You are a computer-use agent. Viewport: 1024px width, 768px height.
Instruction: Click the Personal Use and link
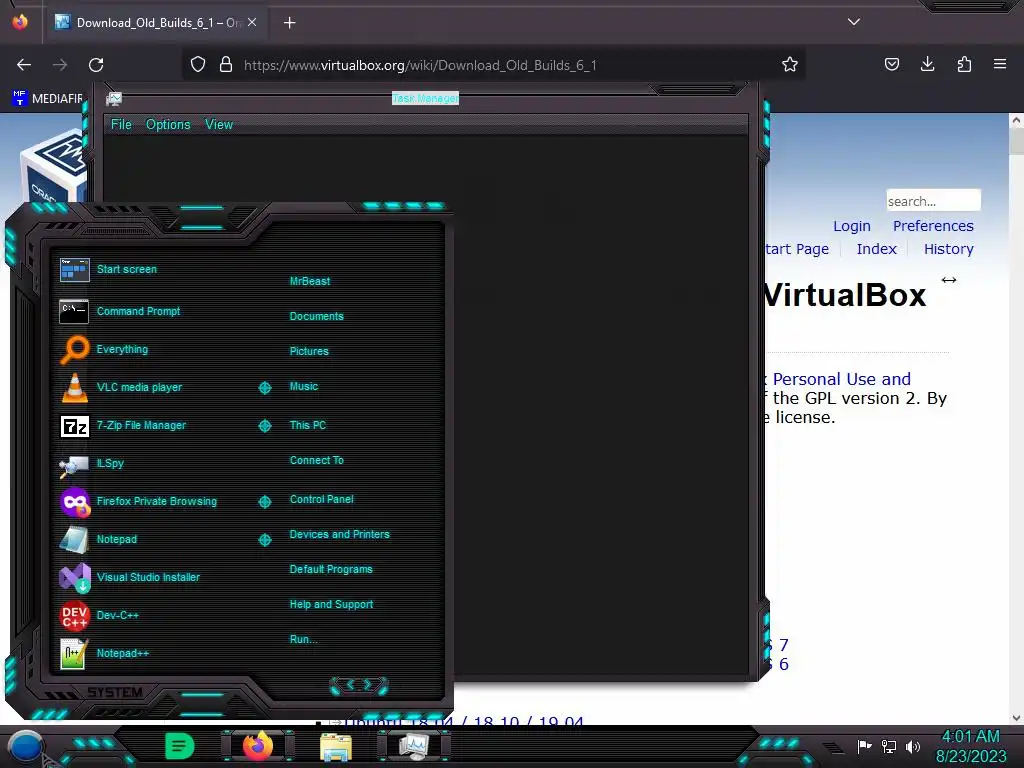pos(841,379)
